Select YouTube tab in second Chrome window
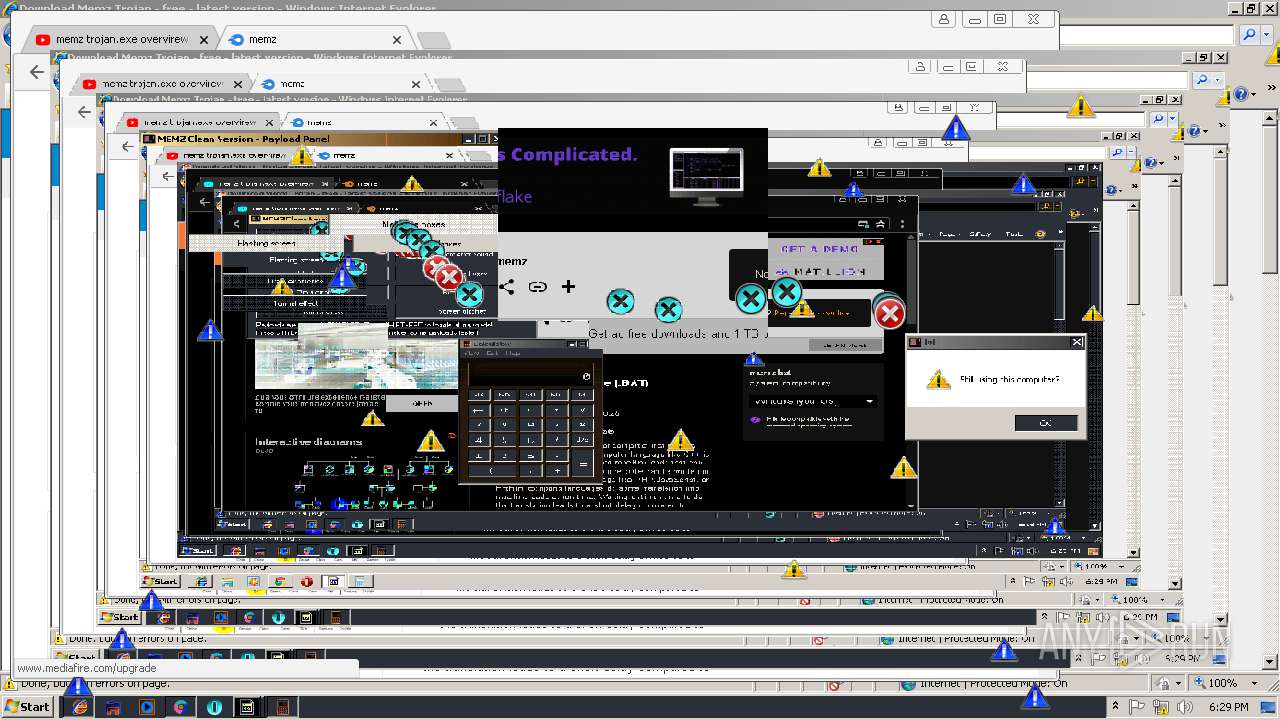This screenshot has width=1280, height=720. [x=160, y=84]
